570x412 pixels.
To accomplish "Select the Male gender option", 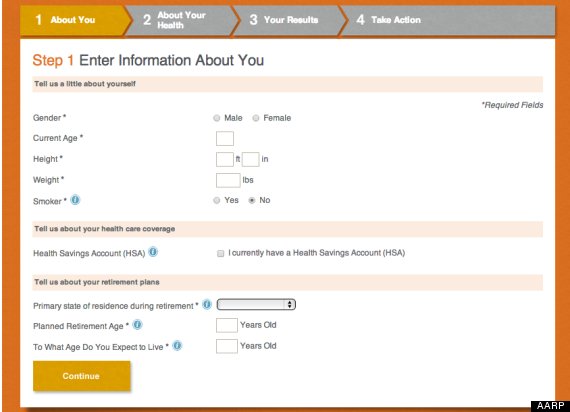I will [217, 118].
